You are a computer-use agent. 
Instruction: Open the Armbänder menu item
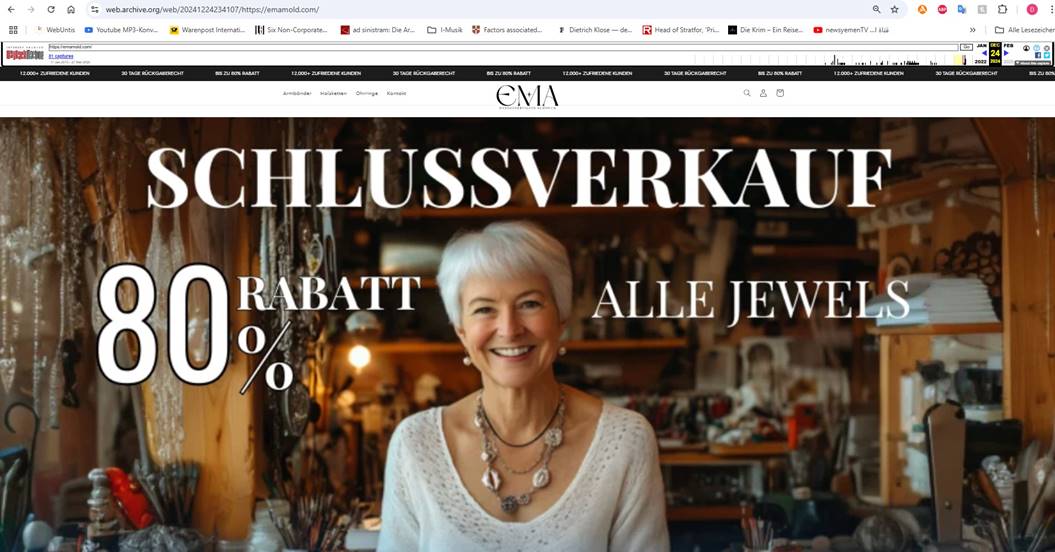pyautogui.click(x=297, y=94)
